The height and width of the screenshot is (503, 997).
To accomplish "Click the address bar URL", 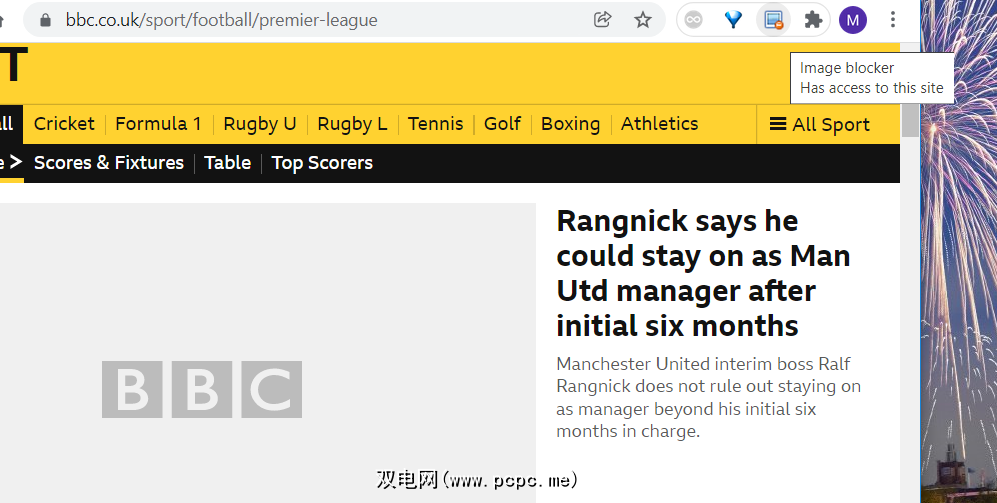I will [221, 20].
